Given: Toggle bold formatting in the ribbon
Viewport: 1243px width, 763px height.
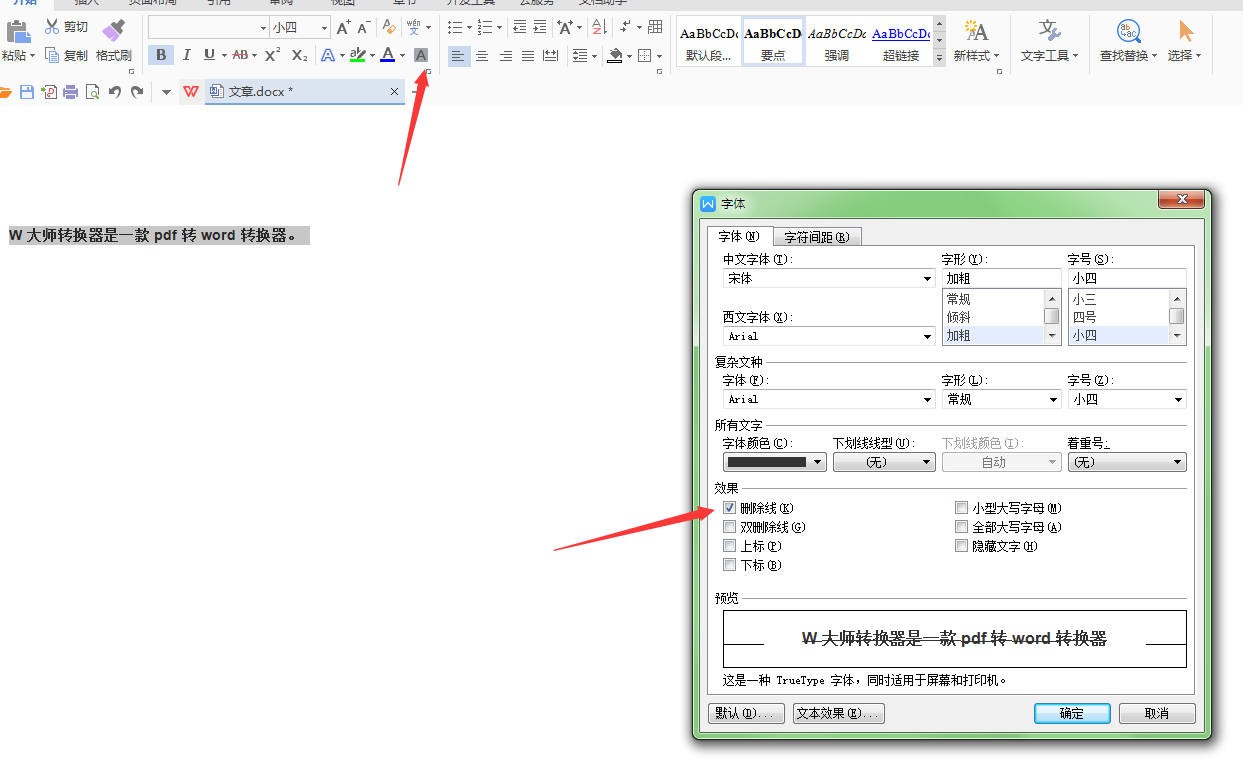Looking at the screenshot, I should (159, 55).
